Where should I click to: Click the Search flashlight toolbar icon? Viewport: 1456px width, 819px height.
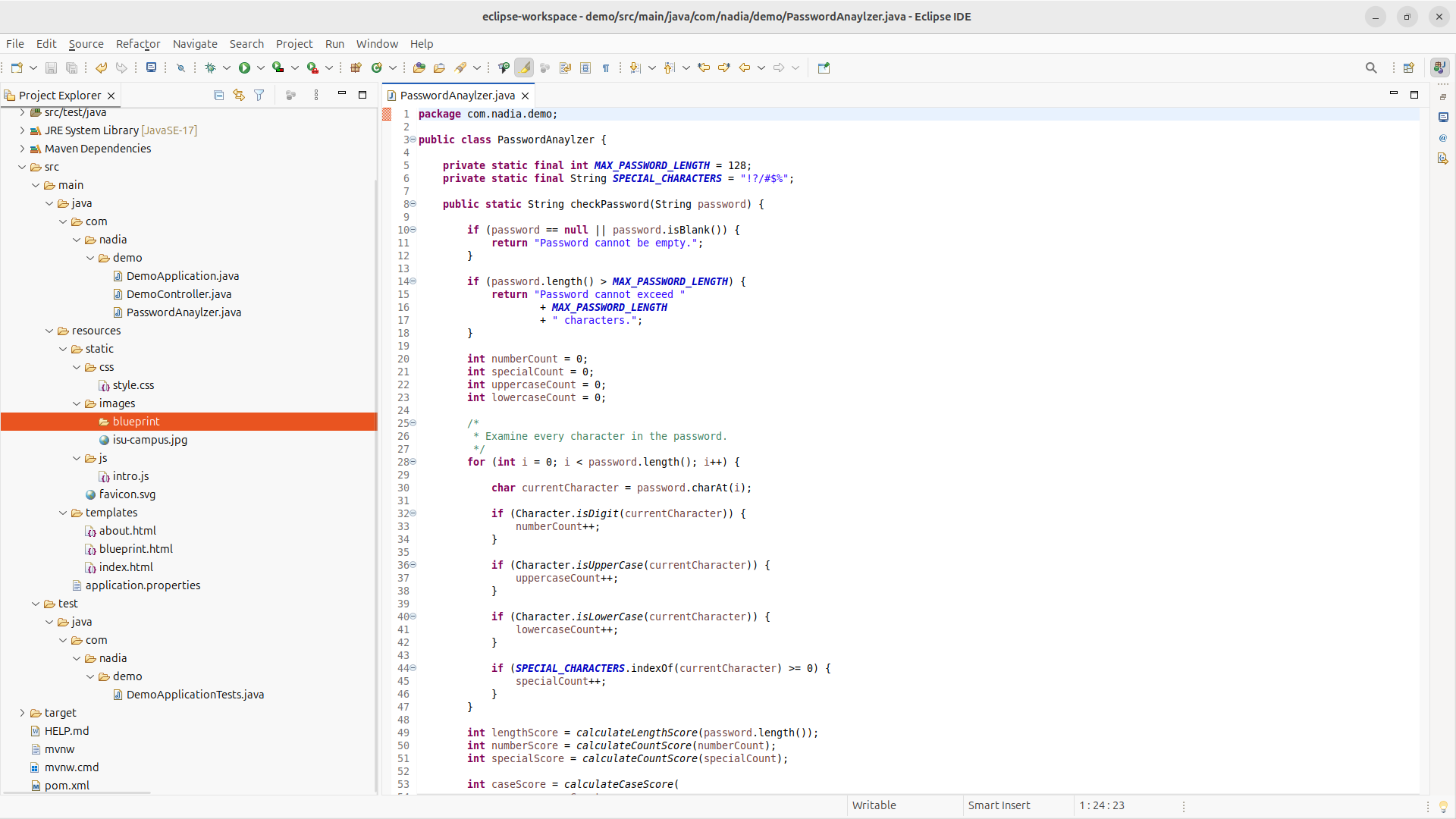click(460, 68)
